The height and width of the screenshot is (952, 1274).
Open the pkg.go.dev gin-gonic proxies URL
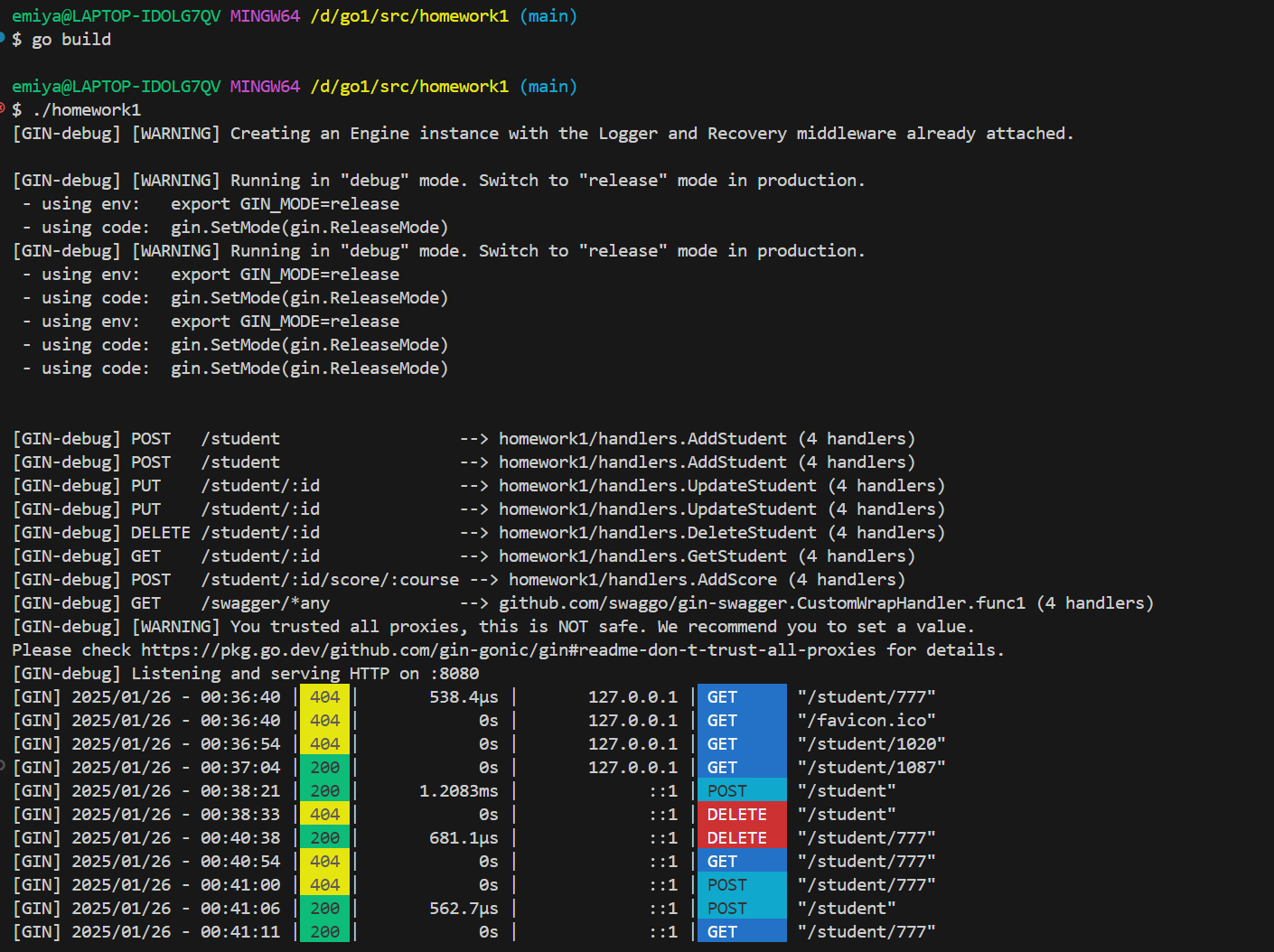tap(508, 650)
